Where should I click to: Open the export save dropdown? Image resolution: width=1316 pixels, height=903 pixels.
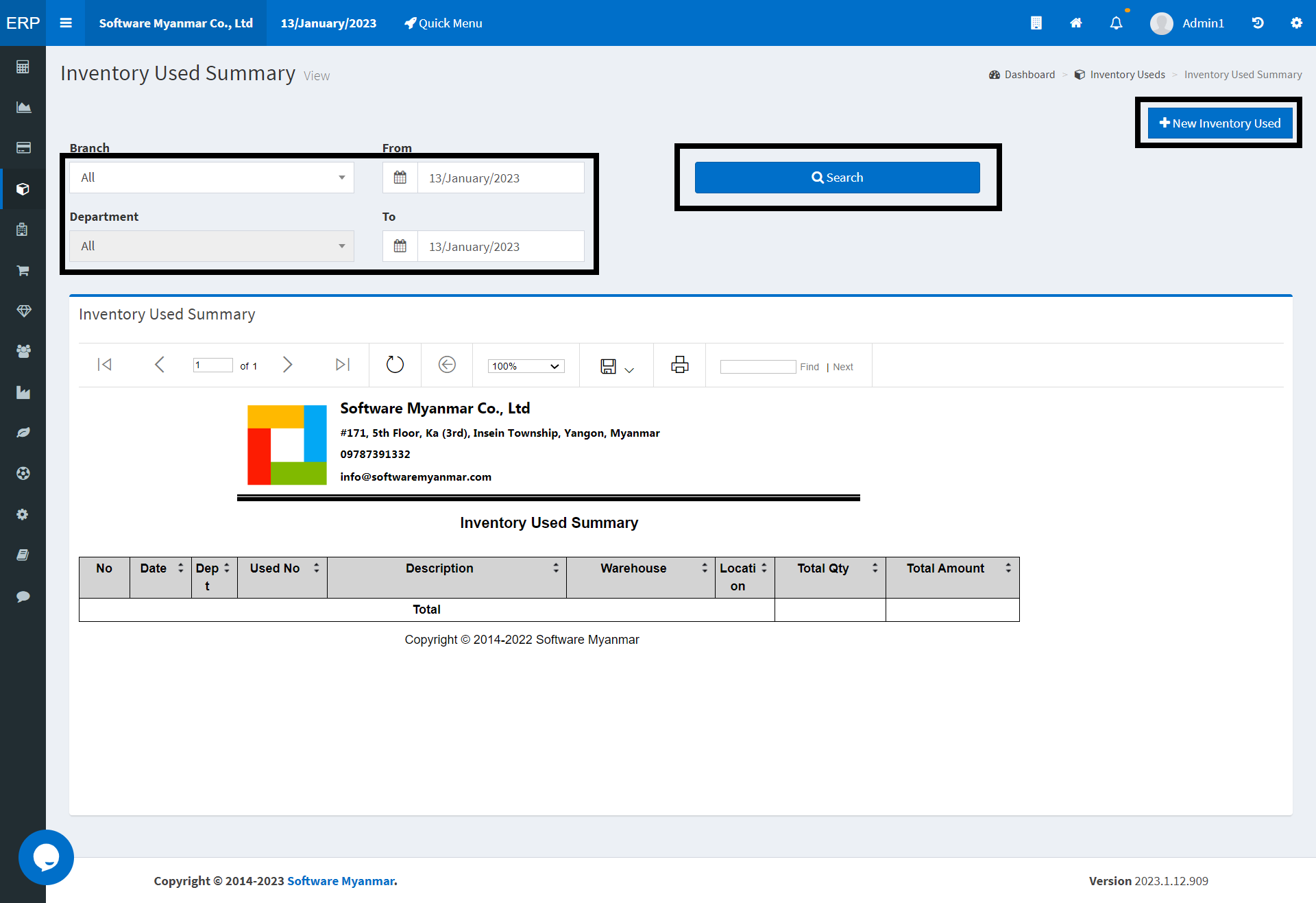click(617, 366)
